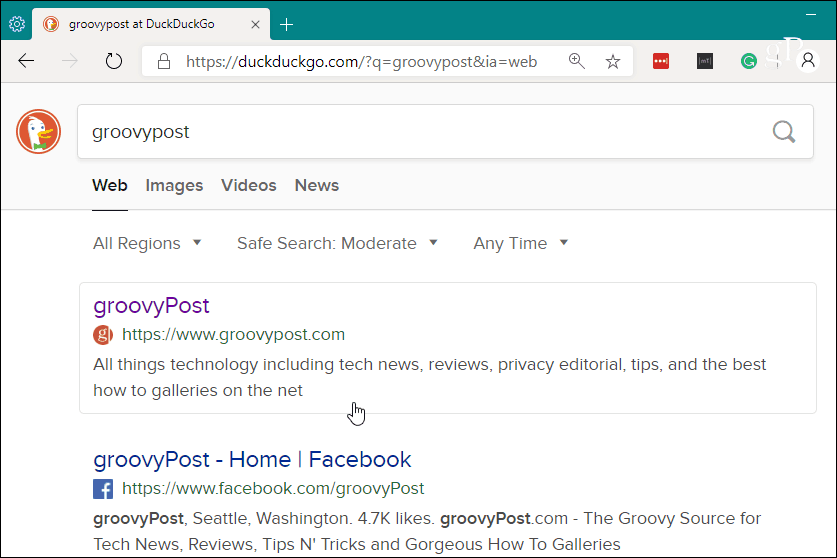Screen dimensions: 837x558
Task: Click the duckduckgo.com address bar URL
Action: pyautogui.click(x=361, y=62)
